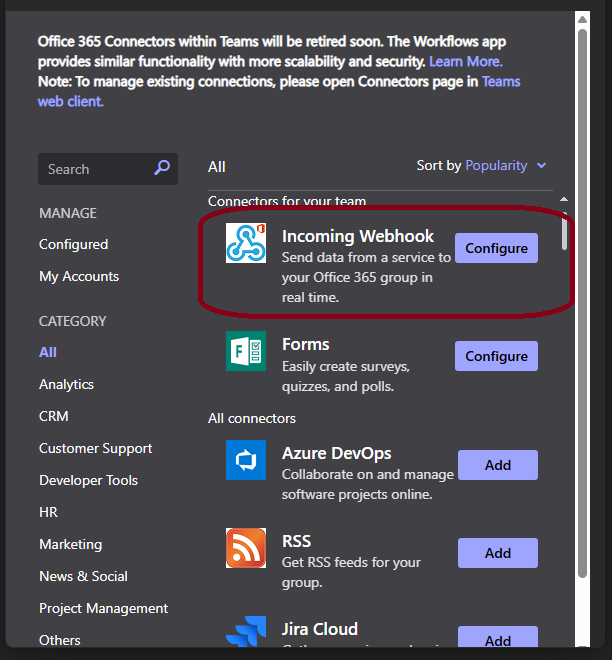Viewport: 612px width, 660px height.
Task: Click the Incoming Webhook connector icon
Action: [x=246, y=243]
